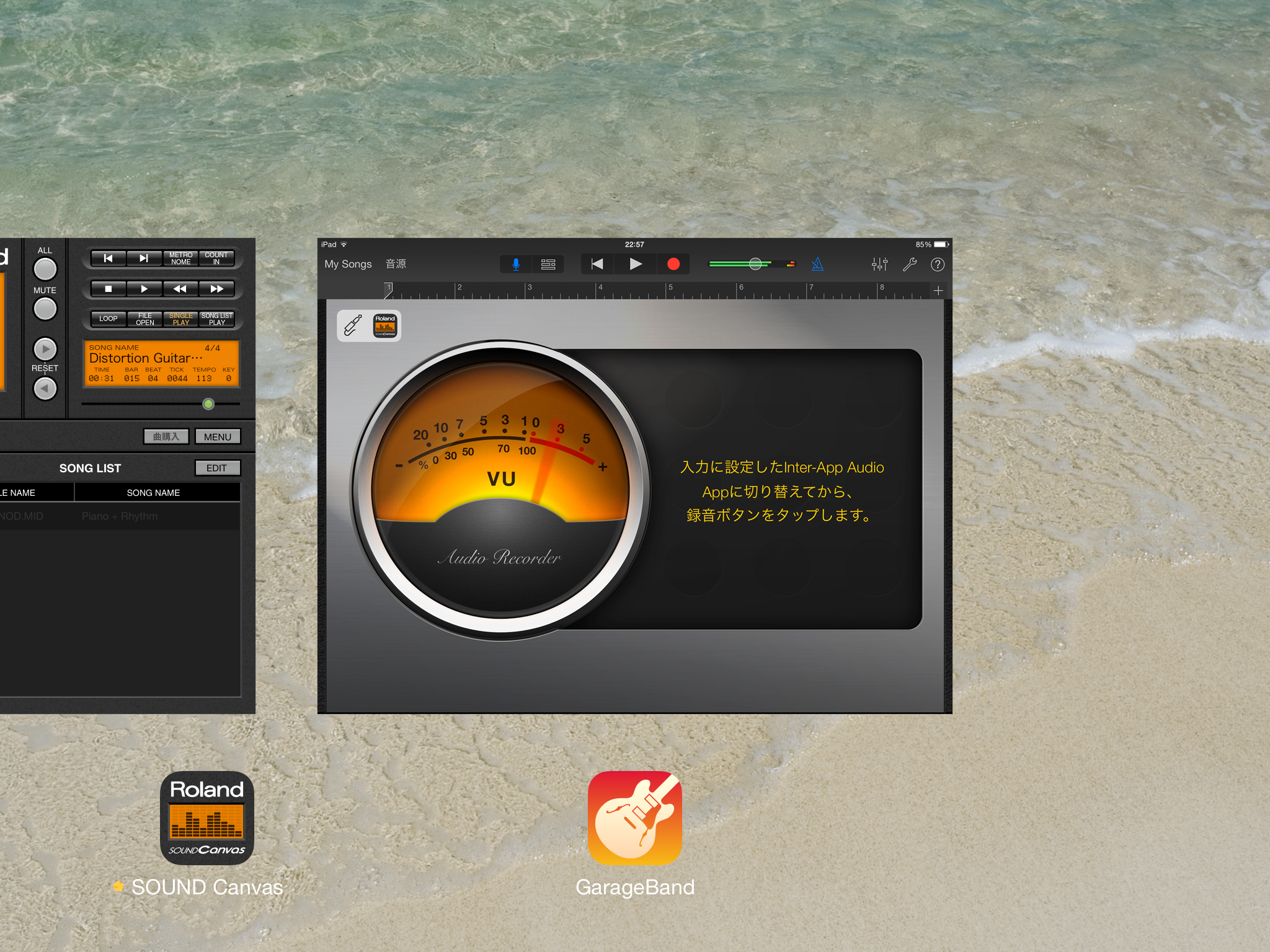
Task: Tap the MUTE round button
Action: pos(45,309)
